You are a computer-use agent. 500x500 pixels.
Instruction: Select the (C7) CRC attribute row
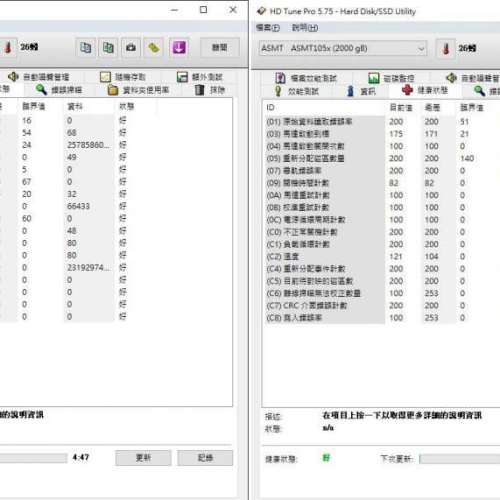(x=380, y=306)
